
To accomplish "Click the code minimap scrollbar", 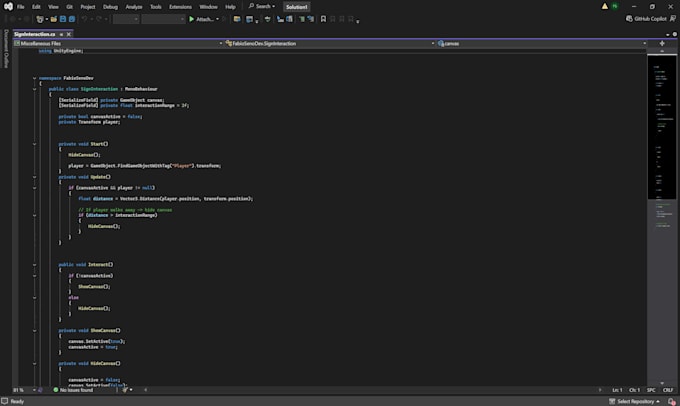I will pos(662,217).
